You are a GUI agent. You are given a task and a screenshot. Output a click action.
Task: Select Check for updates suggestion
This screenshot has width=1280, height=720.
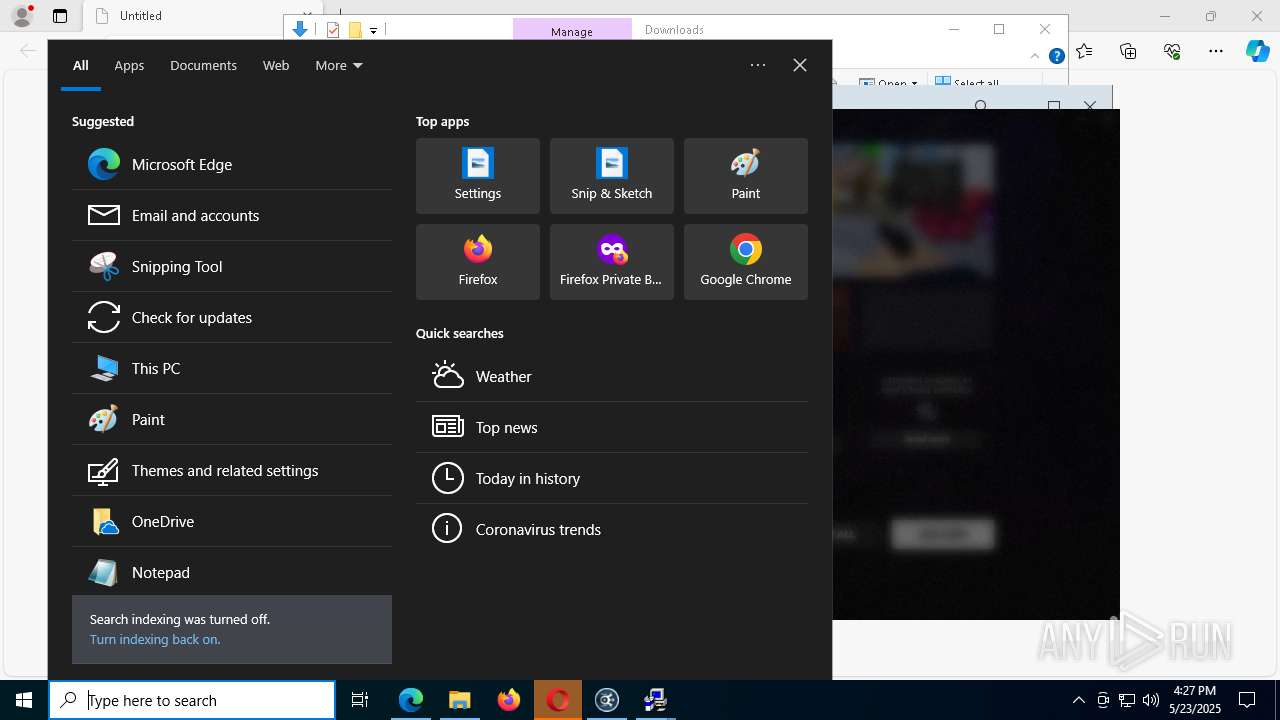pyautogui.click(x=232, y=317)
